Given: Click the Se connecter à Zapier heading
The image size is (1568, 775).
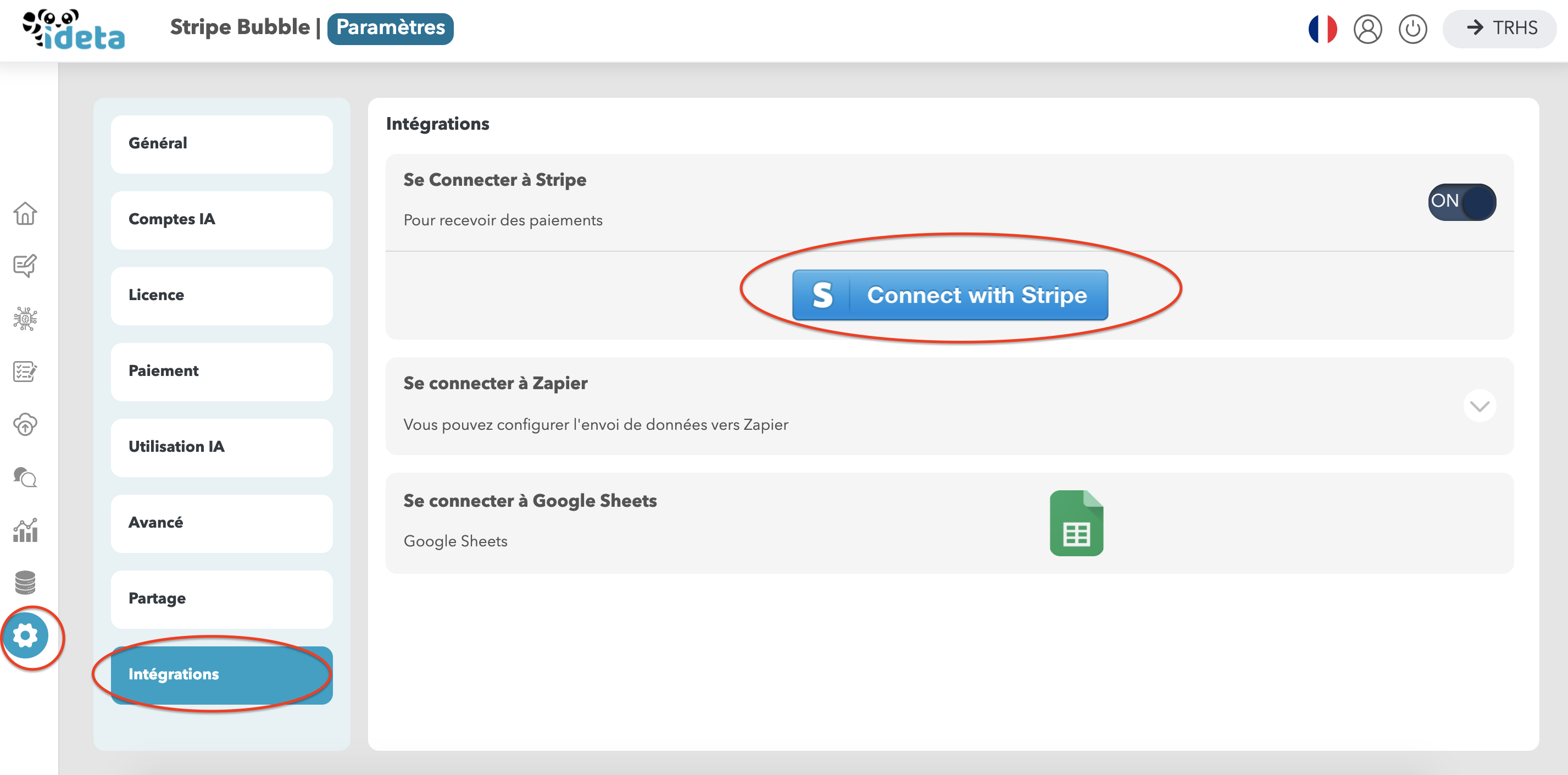Looking at the screenshot, I should pos(496,384).
